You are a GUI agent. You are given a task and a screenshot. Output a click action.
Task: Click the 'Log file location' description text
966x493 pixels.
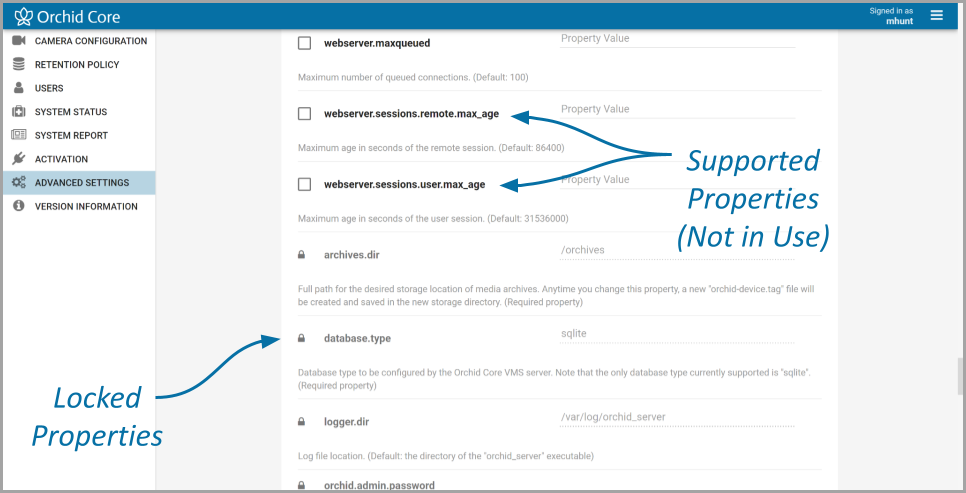pos(445,456)
